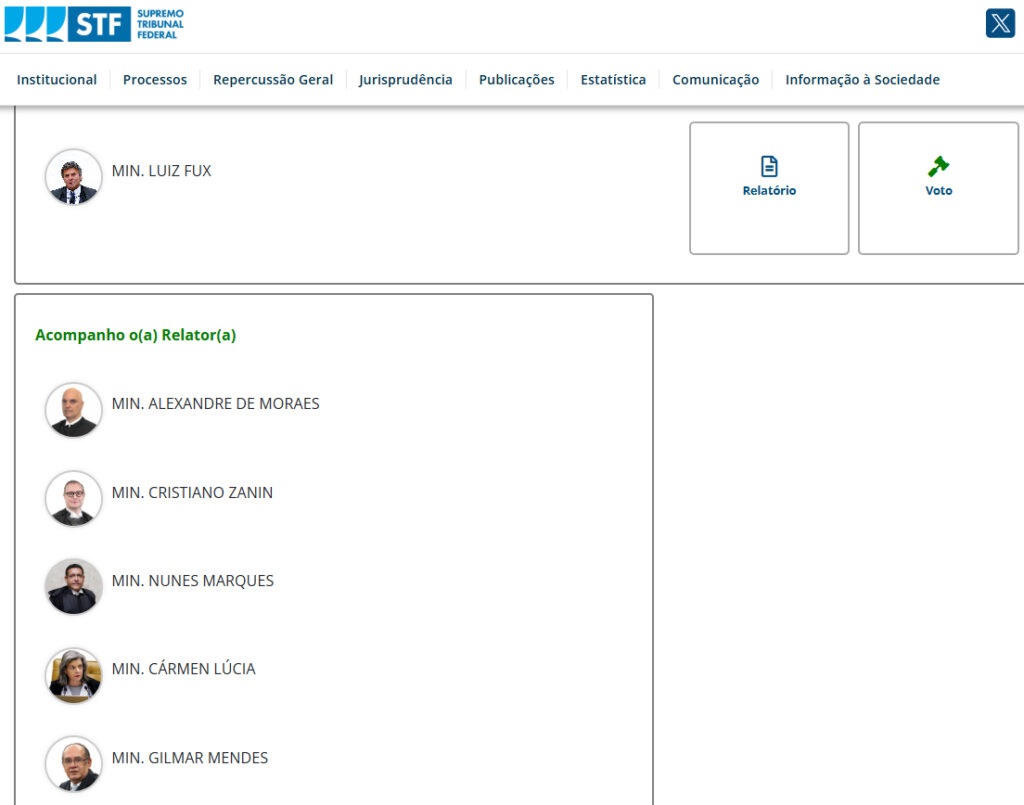Select the Repercussão Geral menu item
1024x805 pixels.
tap(273, 80)
